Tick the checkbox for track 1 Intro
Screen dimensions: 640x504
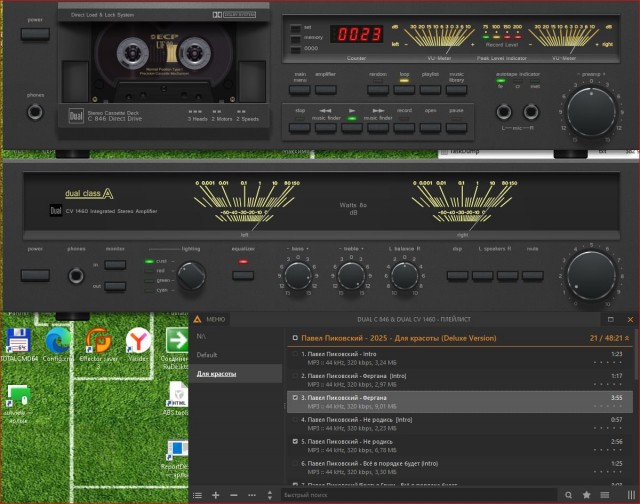(295, 354)
